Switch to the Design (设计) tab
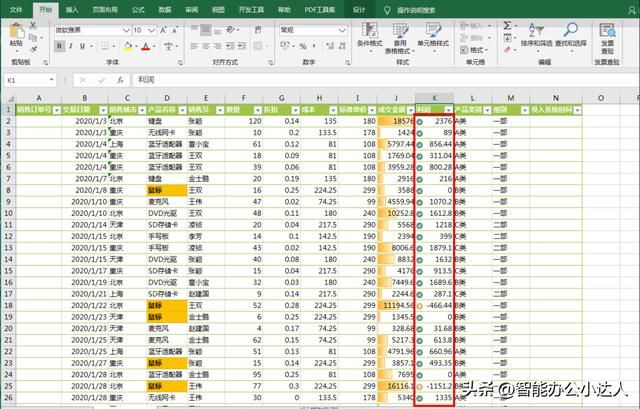The height and width of the screenshot is (409, 640). tap(359, 10)
